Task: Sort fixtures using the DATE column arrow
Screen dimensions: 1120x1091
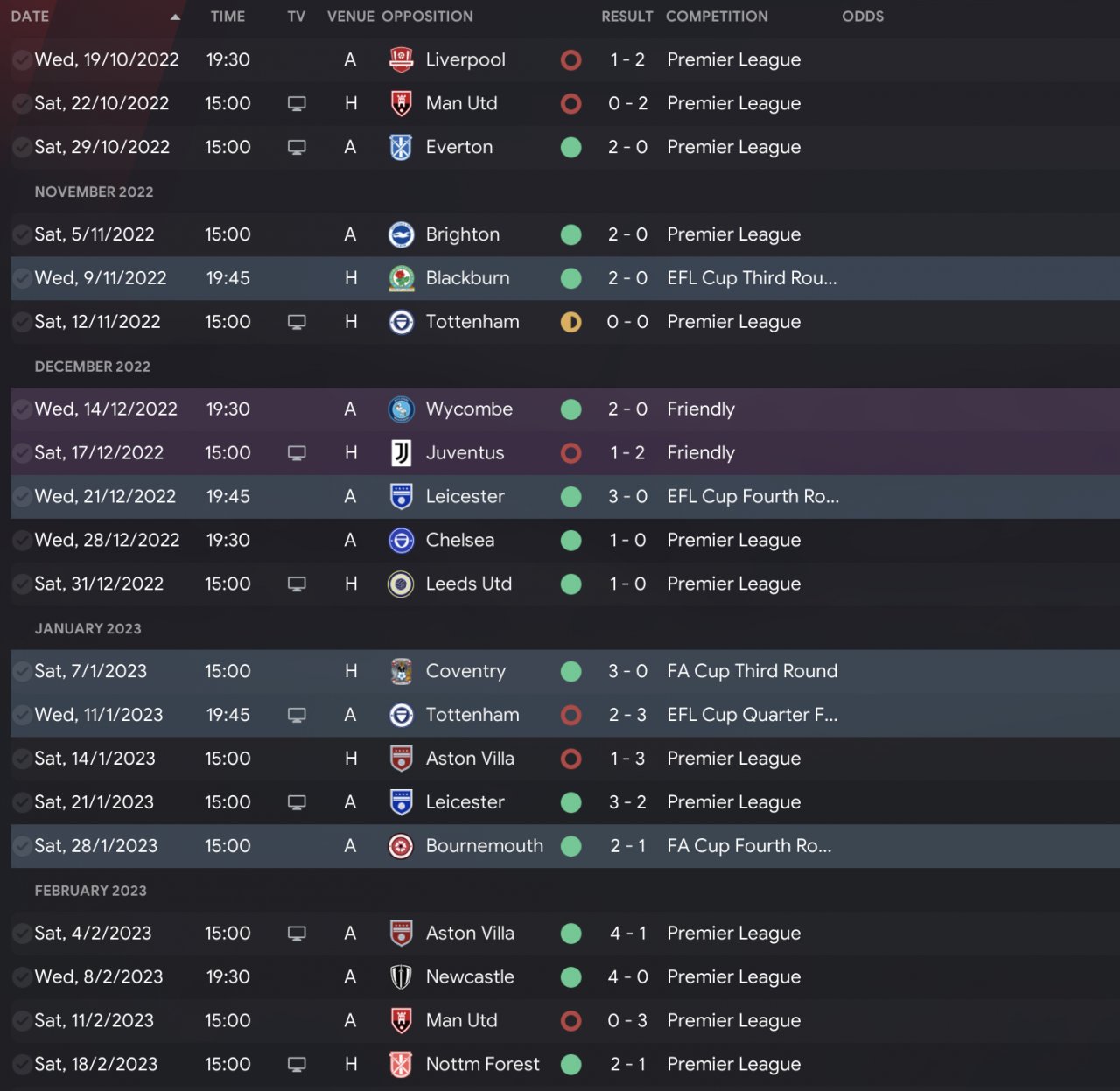Action: click(x=175, y=17)
